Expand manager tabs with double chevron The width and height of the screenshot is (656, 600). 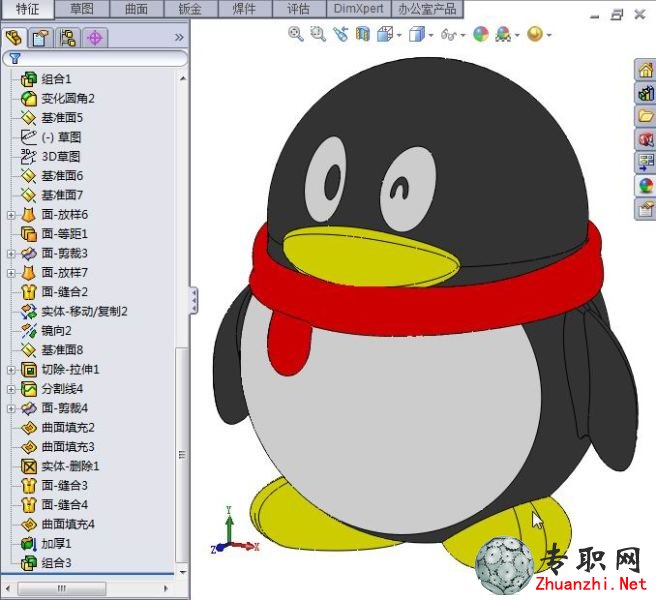tap(179, 38)
